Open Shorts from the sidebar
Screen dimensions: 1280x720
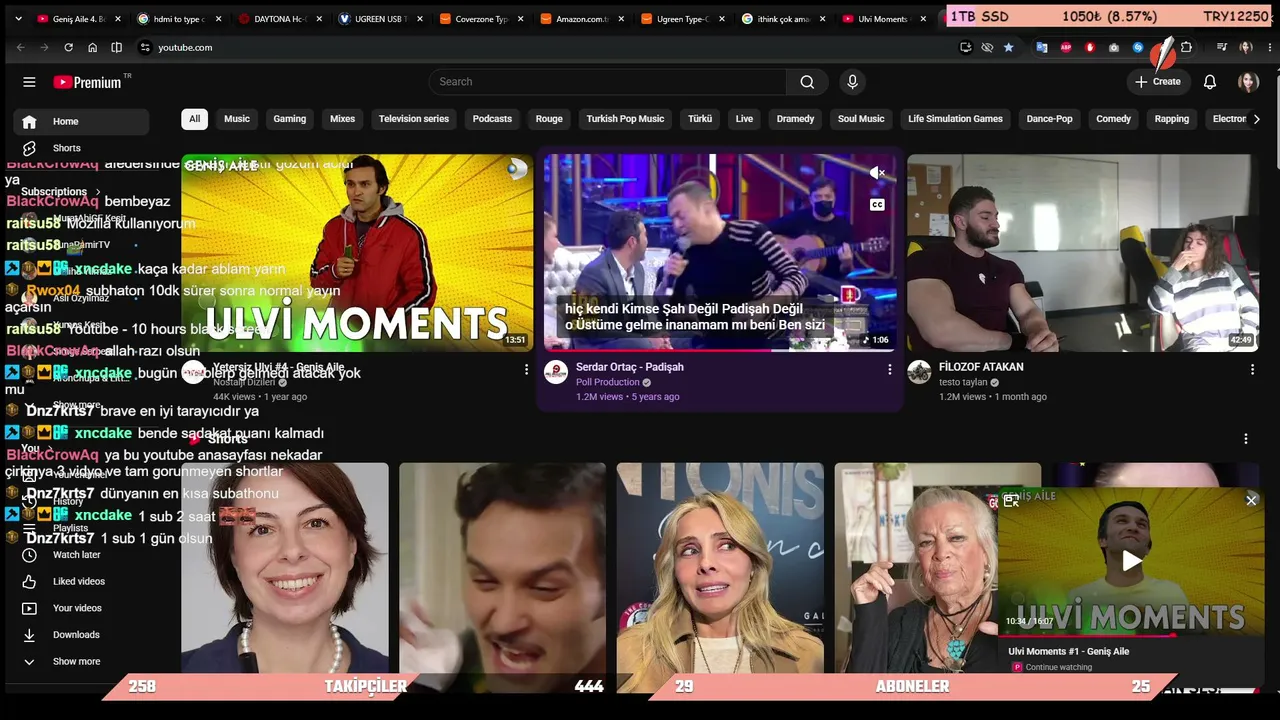coord(65,148)
